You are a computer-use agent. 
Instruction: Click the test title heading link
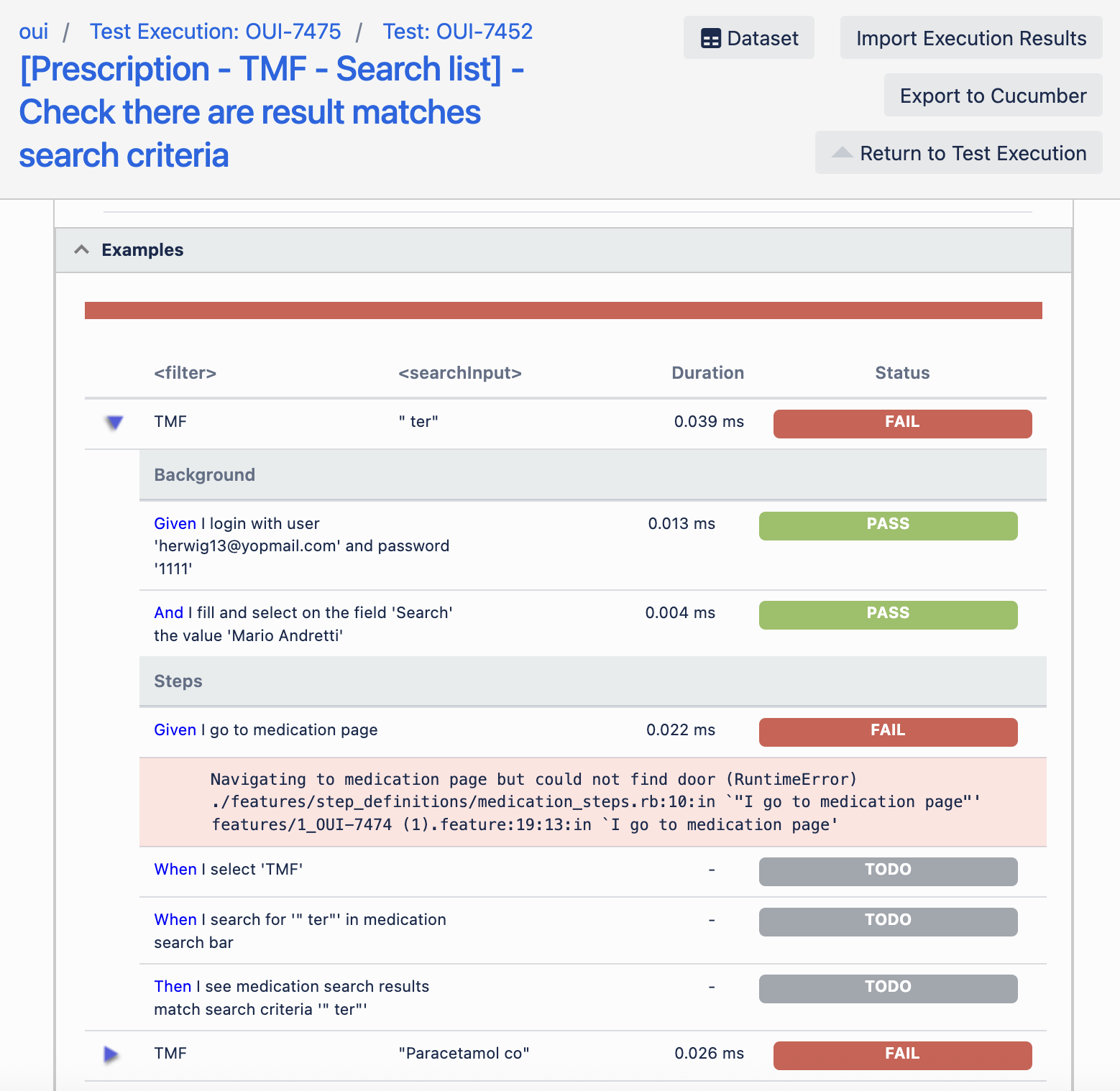pyautogui.click(x=270, y=112)
